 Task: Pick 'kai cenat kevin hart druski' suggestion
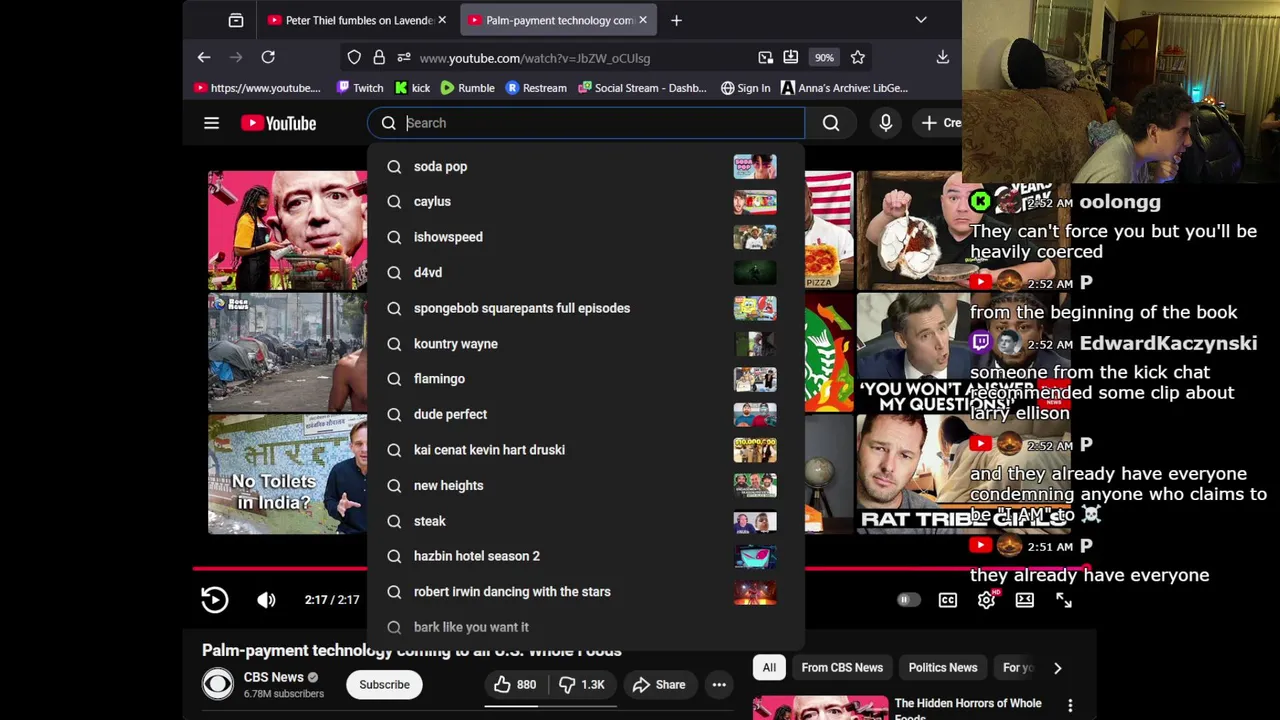click(x=586, y=450)
